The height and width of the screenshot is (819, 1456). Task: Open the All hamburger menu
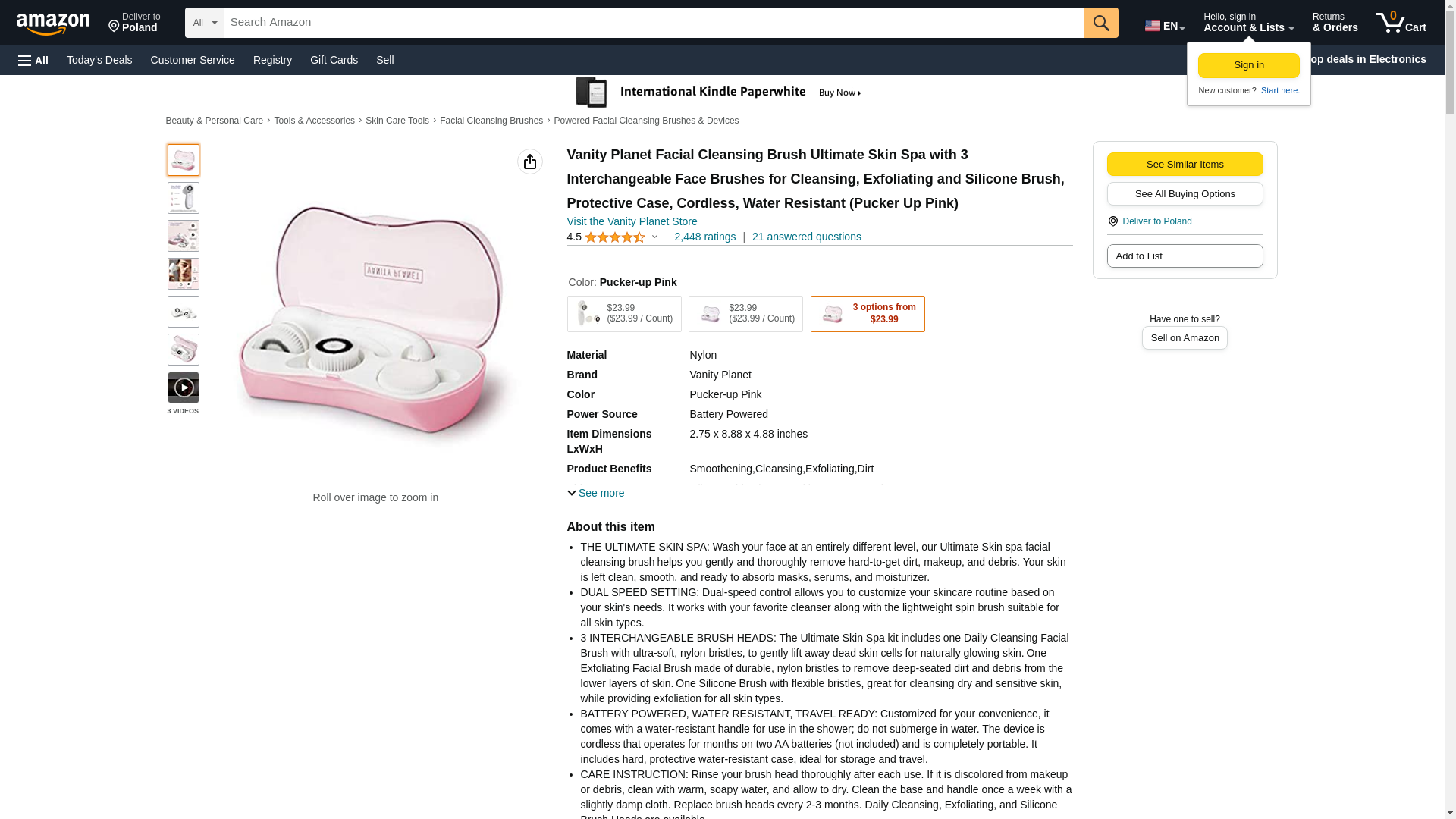[x=33, y=61]
